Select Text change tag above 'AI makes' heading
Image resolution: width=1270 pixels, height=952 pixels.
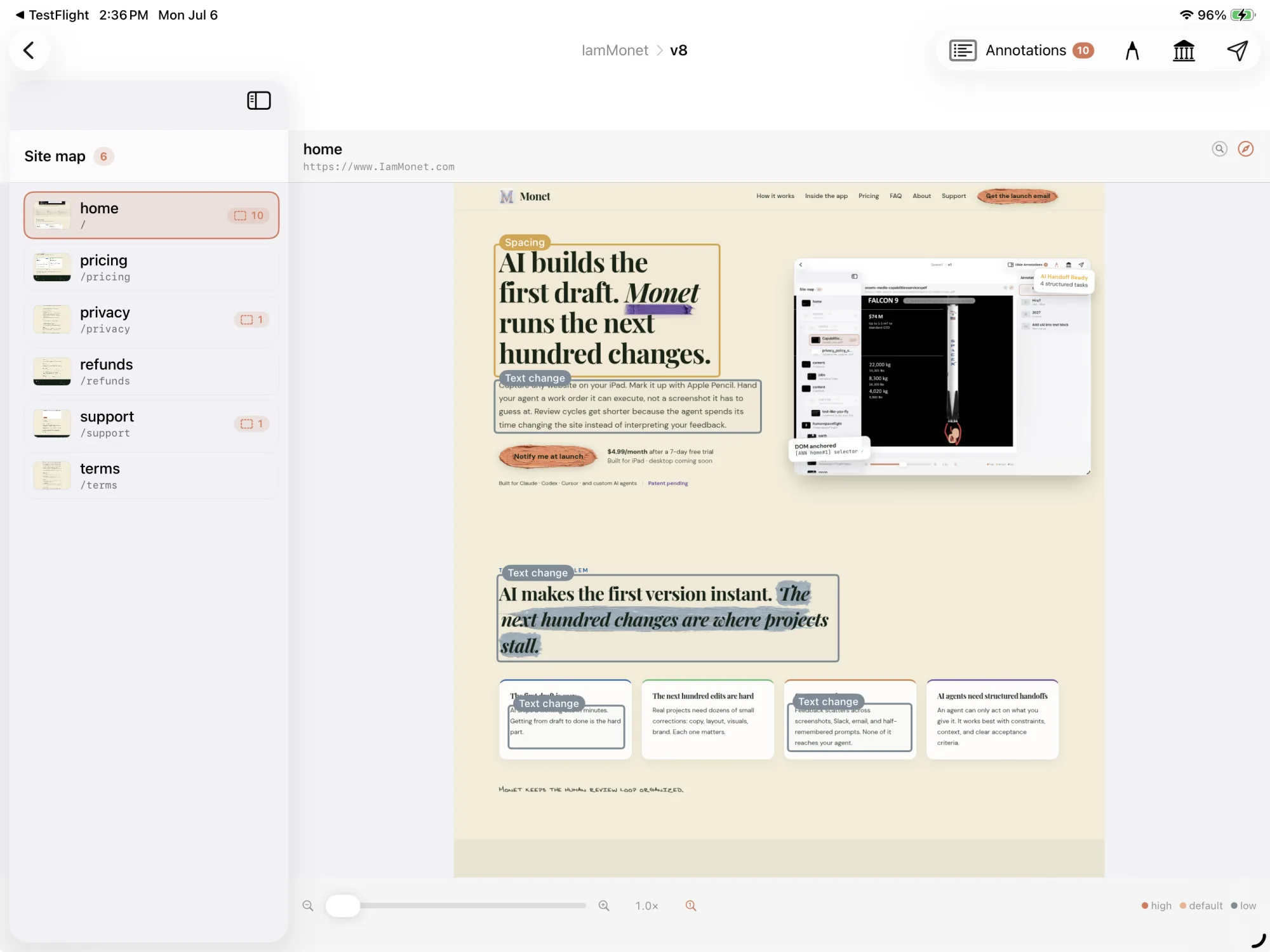[537, 573]
